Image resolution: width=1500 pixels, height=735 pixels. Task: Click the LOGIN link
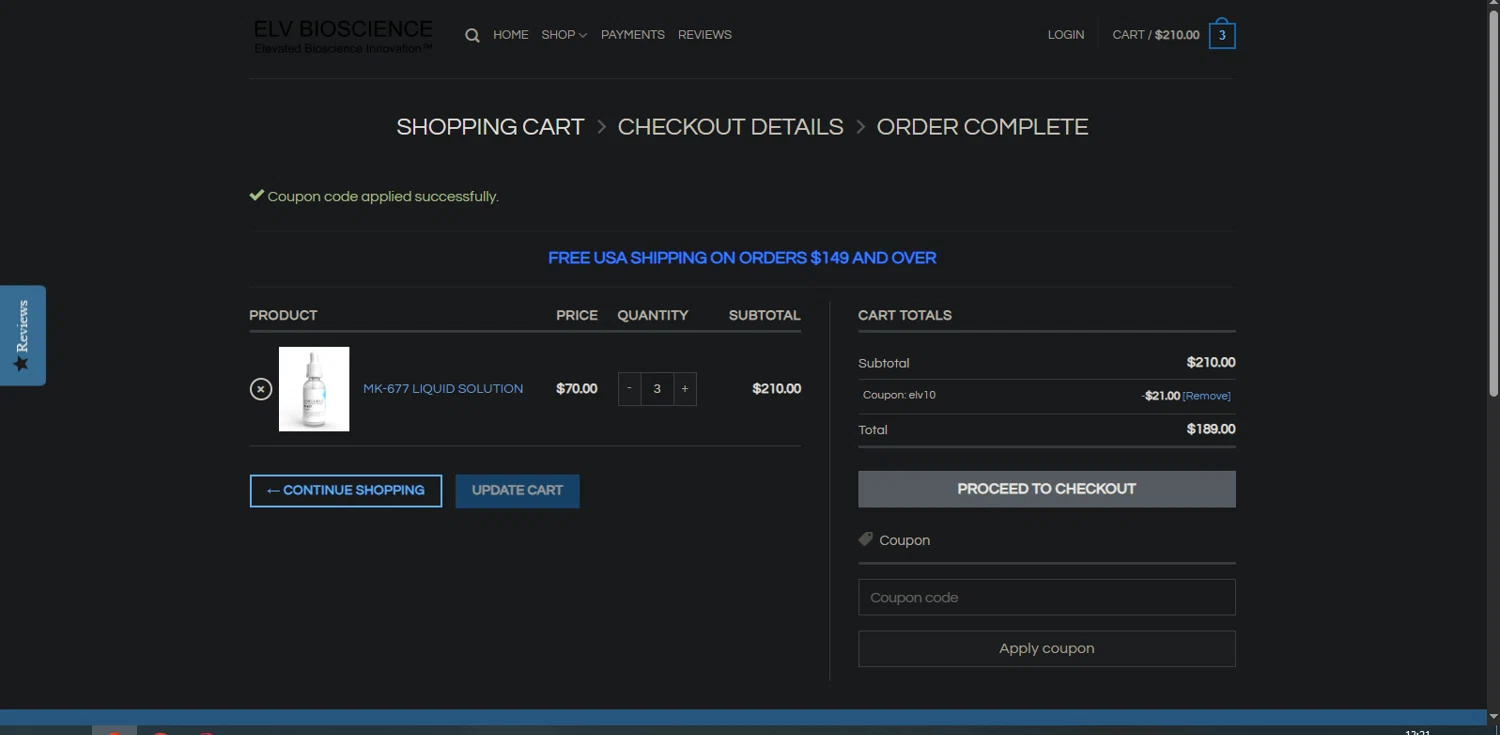(x=1065, y=35)
